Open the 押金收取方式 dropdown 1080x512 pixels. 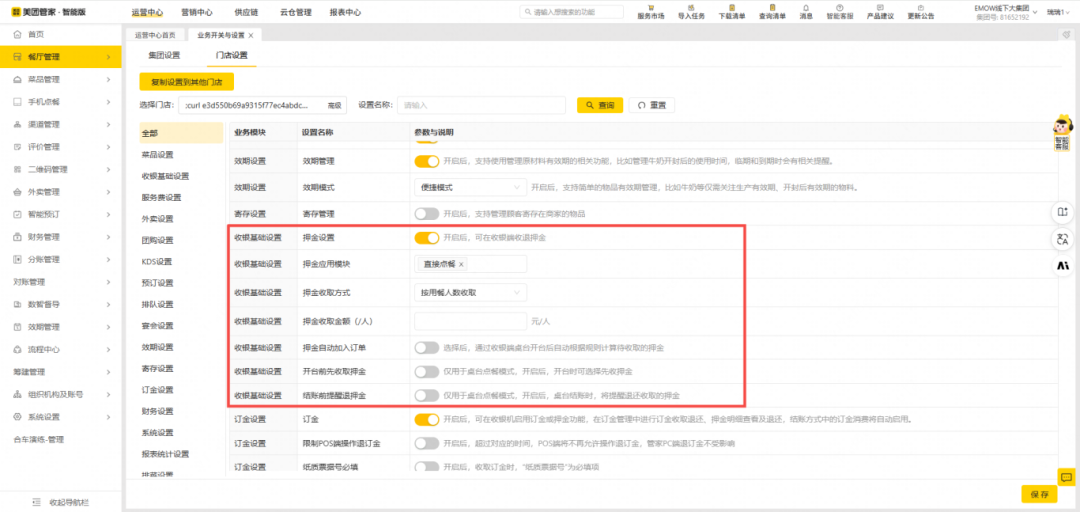pos(470,292)
